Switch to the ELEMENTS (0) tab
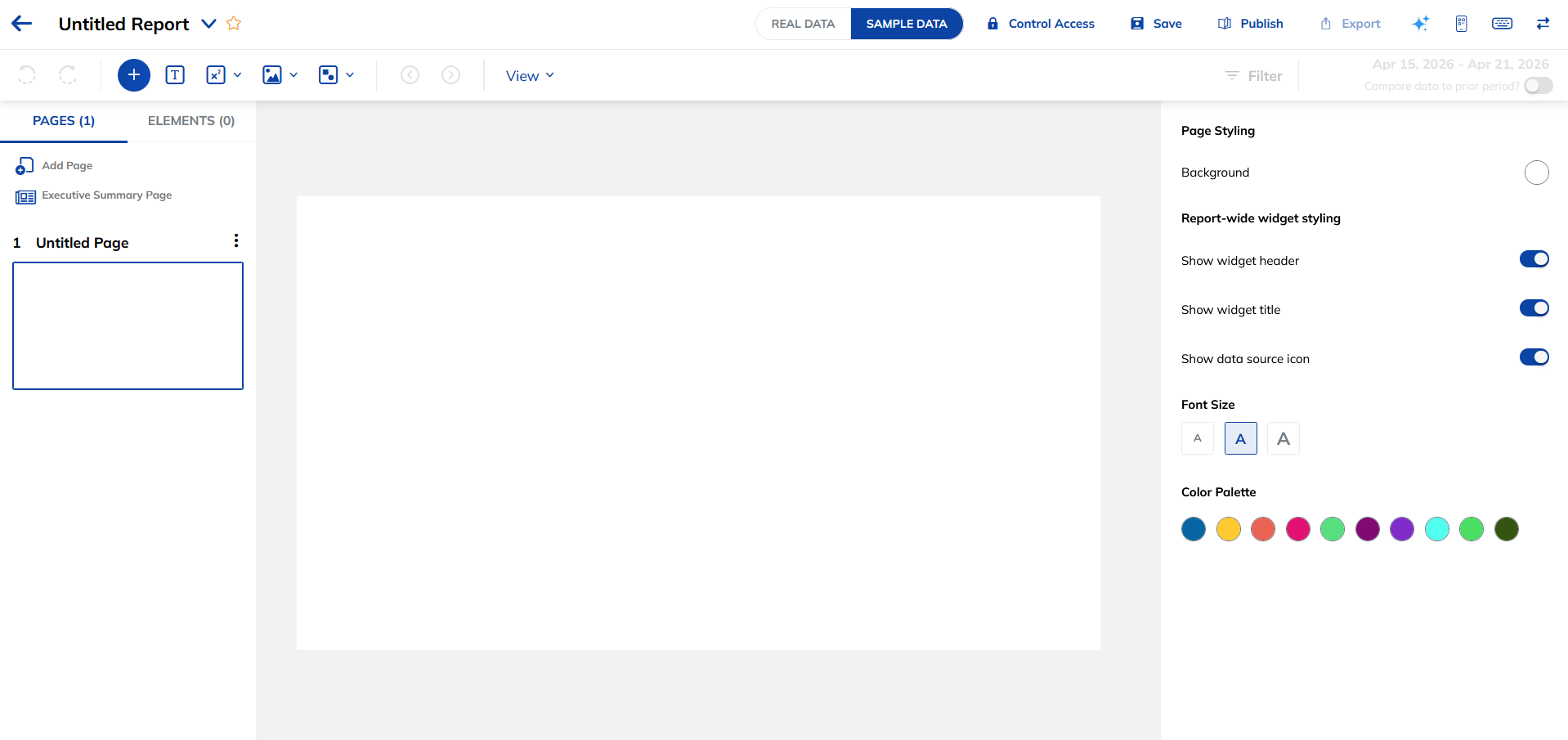The image size is (1568, 740). pyautogui.click(x=191, y=121)
